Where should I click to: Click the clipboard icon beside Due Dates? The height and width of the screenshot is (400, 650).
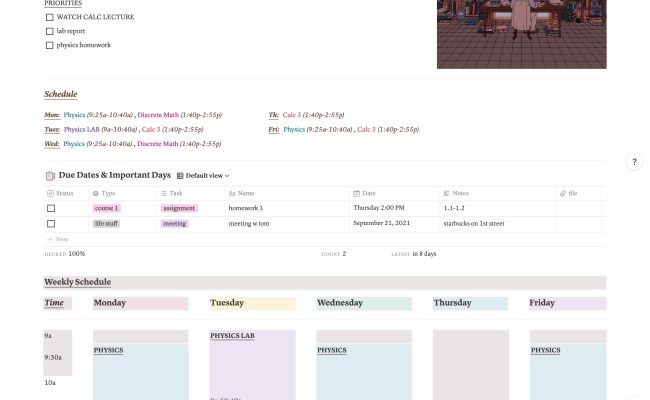[50, 176]
